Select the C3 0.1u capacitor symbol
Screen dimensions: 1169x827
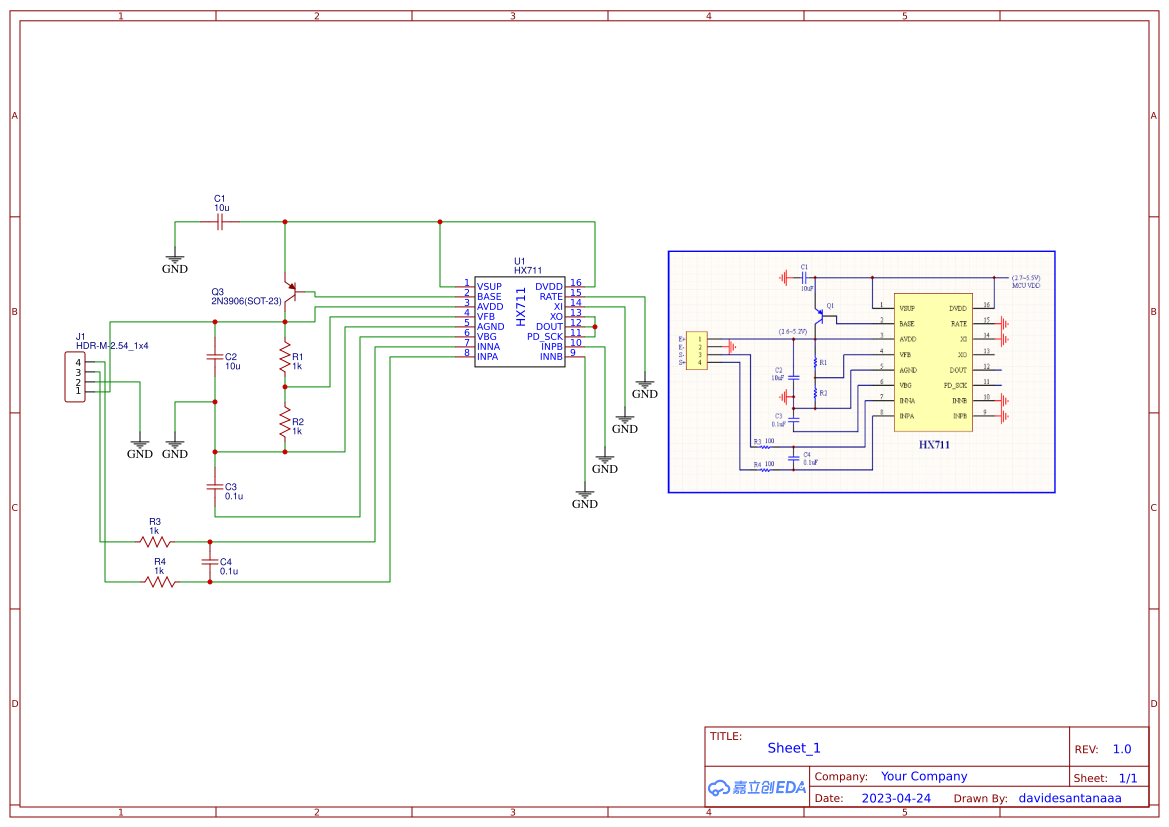214,486
